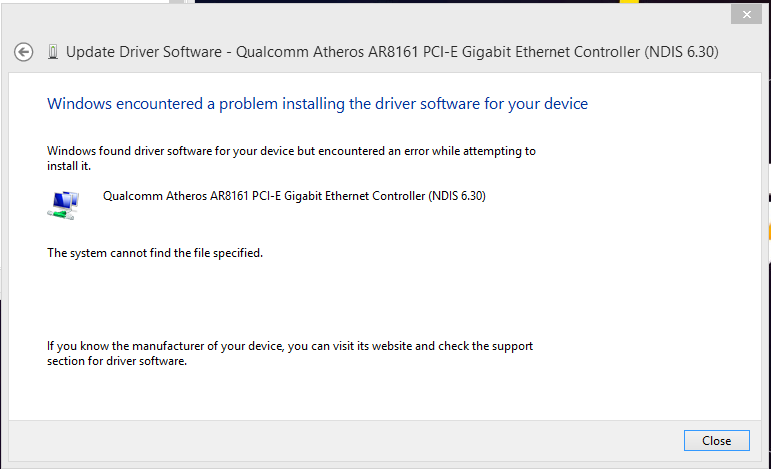Click the "section for driver software." line
This screenshot has height=469, width=771.
pos(117,361)
